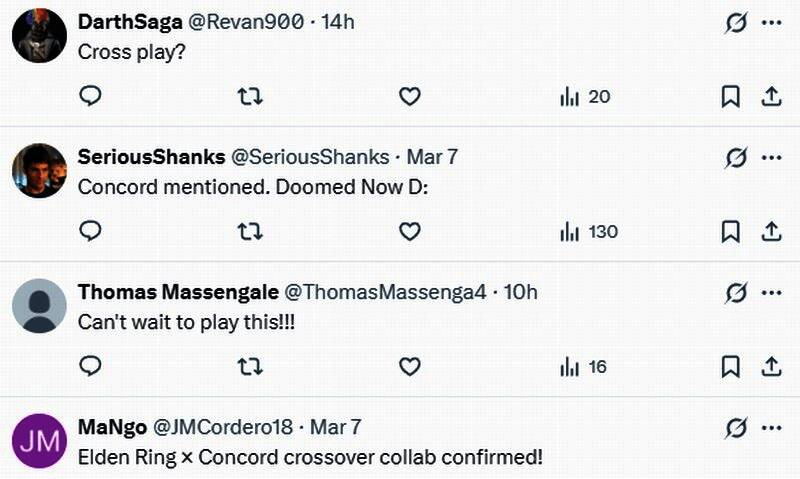Reply to SeriousShanks' Concord tweet
800x479 pixels.
tap(90, 231)
